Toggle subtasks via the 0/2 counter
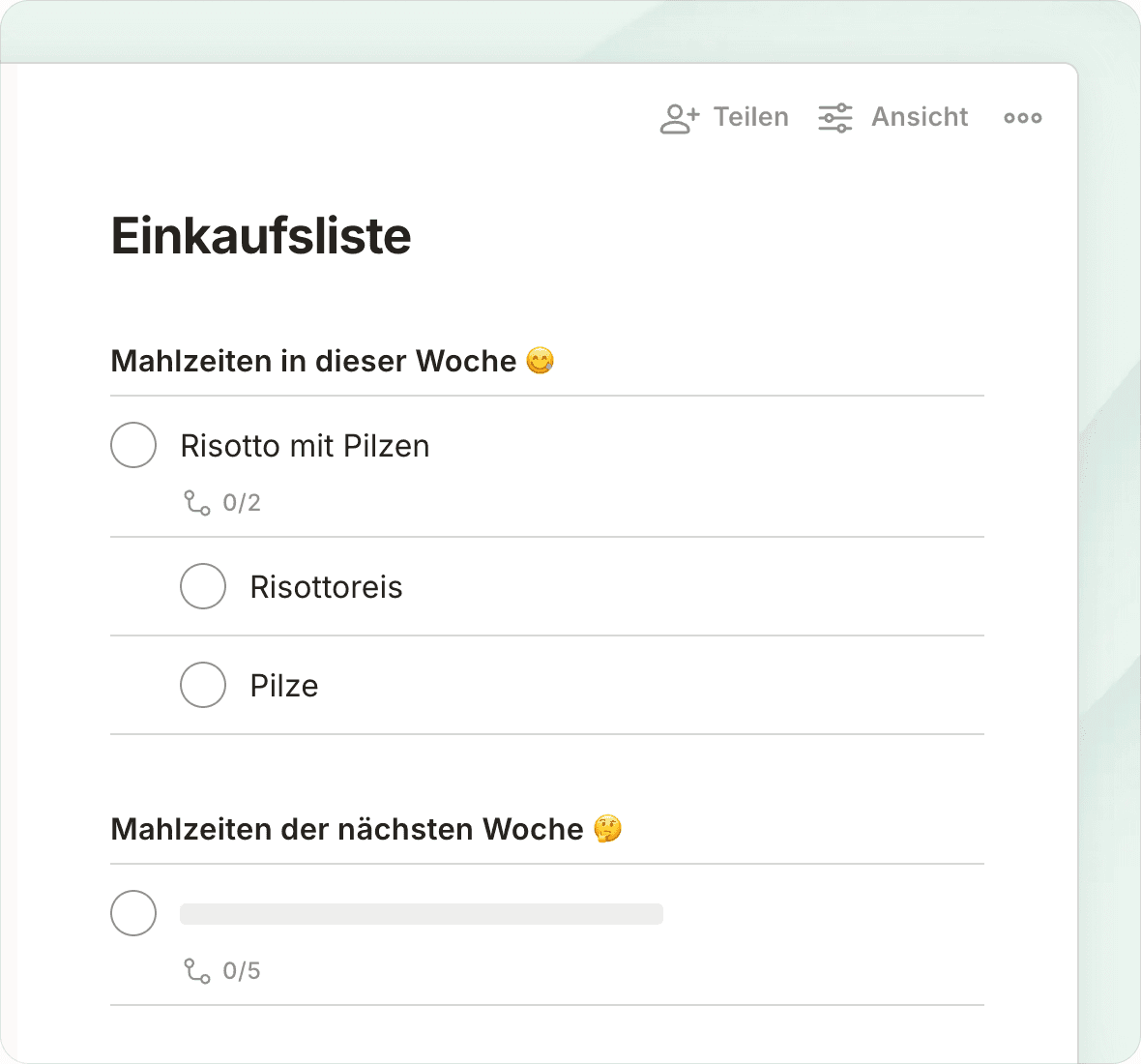Image resolution: width=1141 pixels, height=1064 pixels. 242,503
